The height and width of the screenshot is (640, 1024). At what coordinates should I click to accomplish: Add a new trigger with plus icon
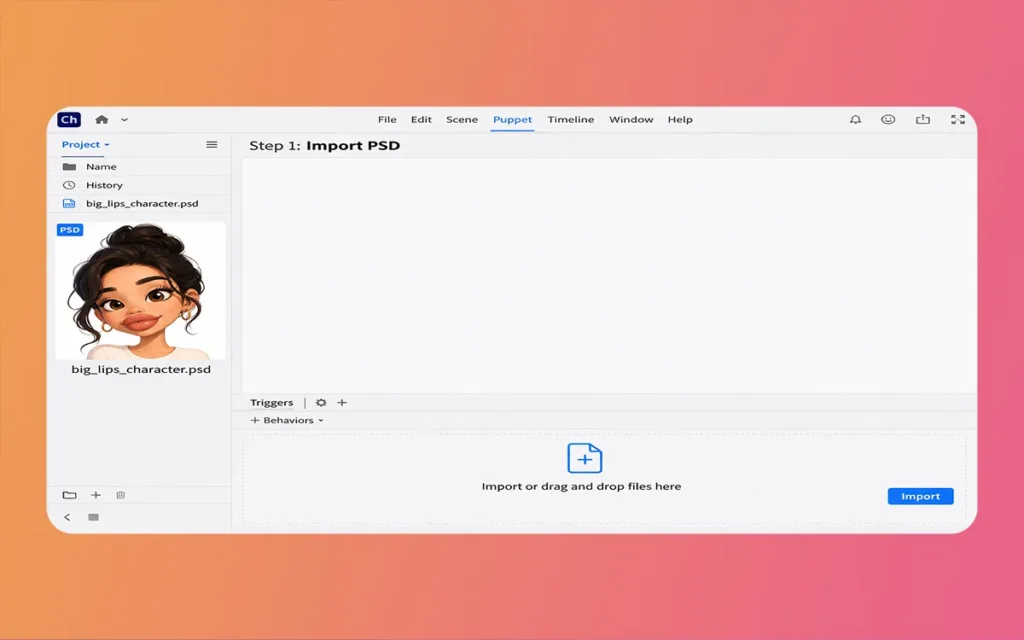342,403
